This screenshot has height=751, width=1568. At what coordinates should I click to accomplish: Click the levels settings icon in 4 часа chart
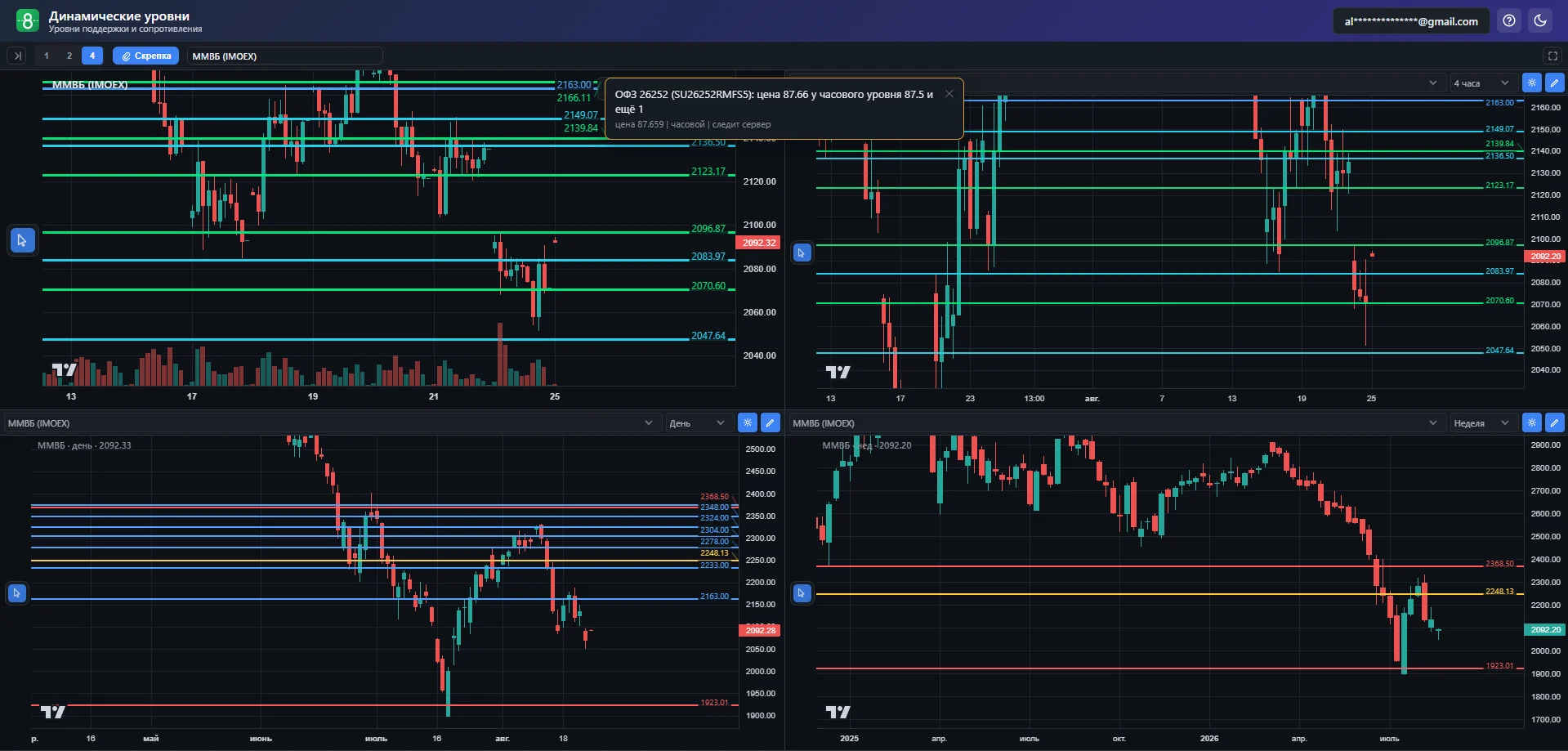point(1532,83)
